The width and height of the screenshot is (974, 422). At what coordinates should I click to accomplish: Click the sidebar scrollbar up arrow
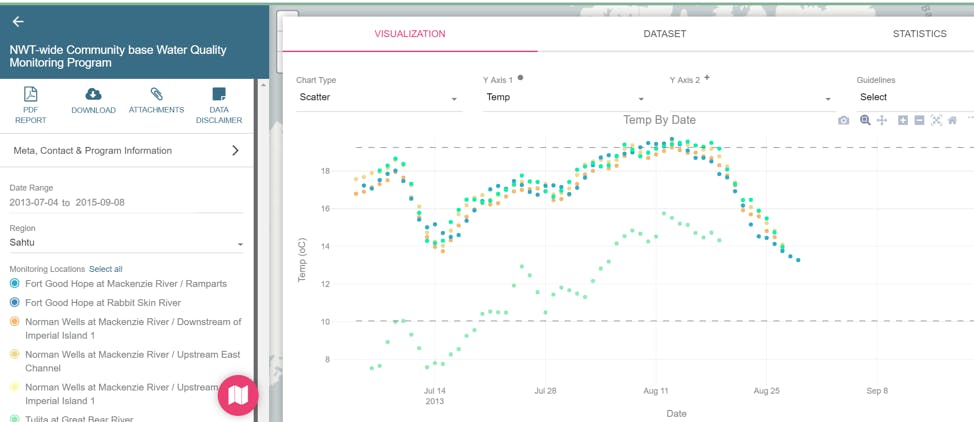263,85
